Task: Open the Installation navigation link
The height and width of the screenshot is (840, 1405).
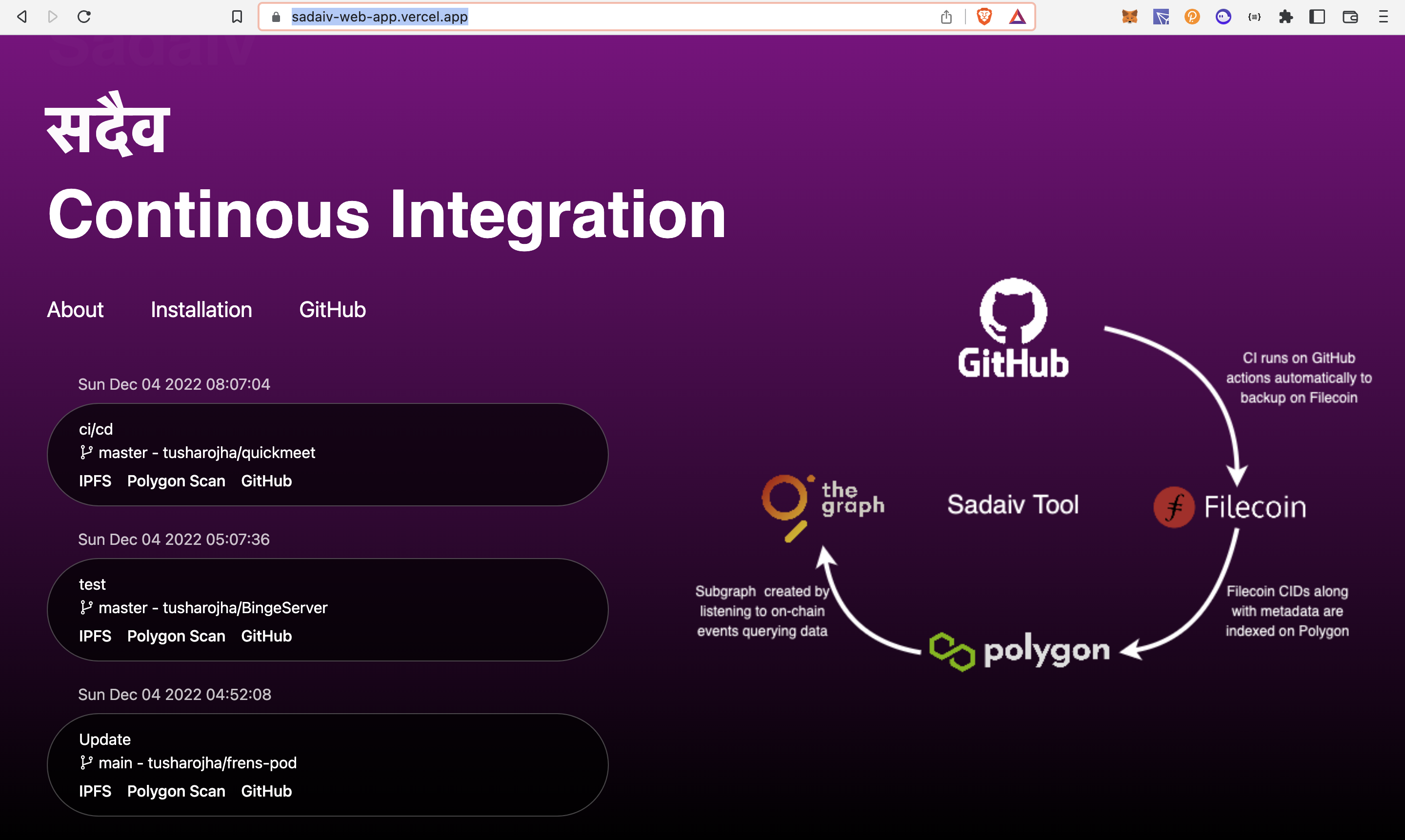Action: [201, 310]
